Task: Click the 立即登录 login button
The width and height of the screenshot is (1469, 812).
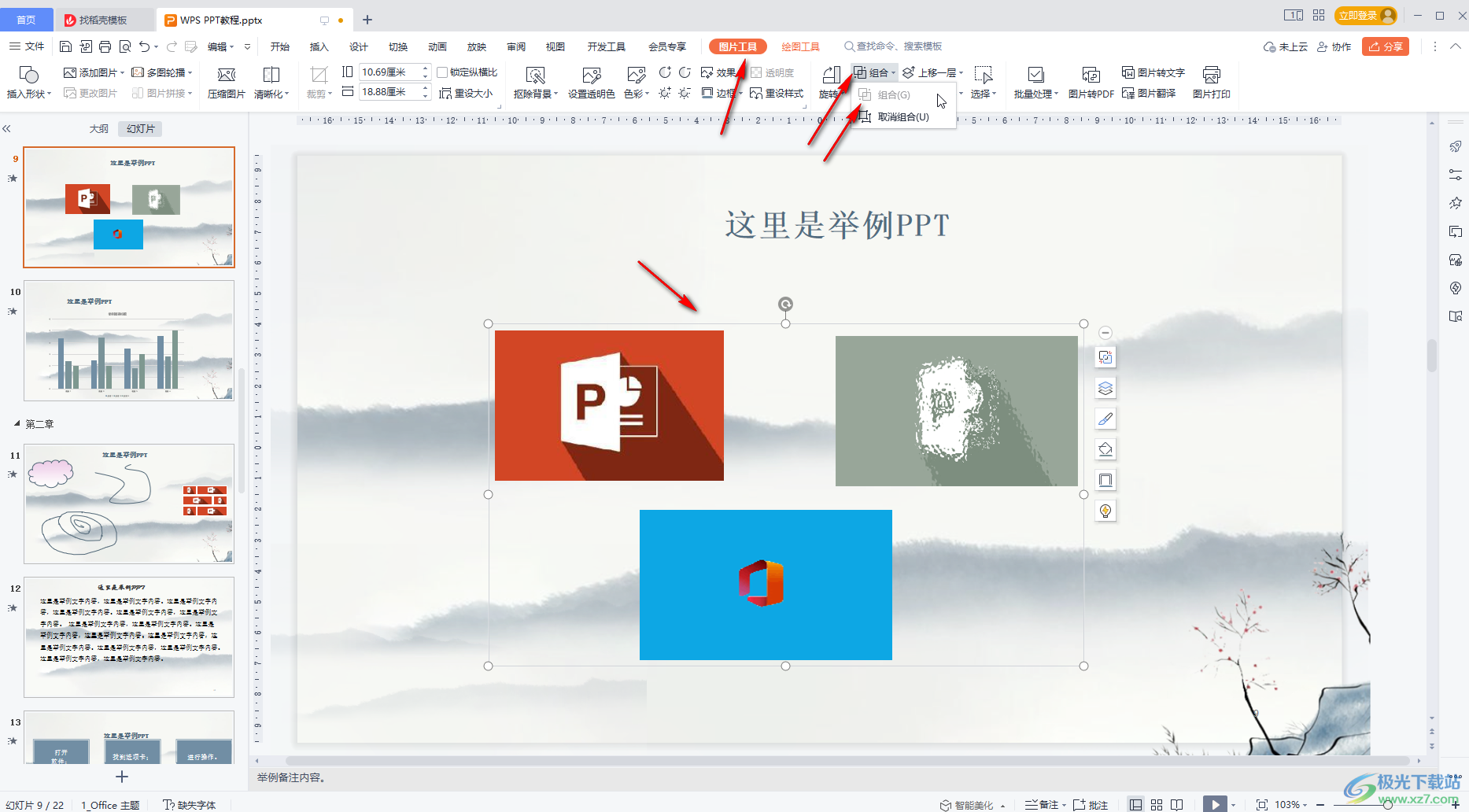Action: 1366,15
